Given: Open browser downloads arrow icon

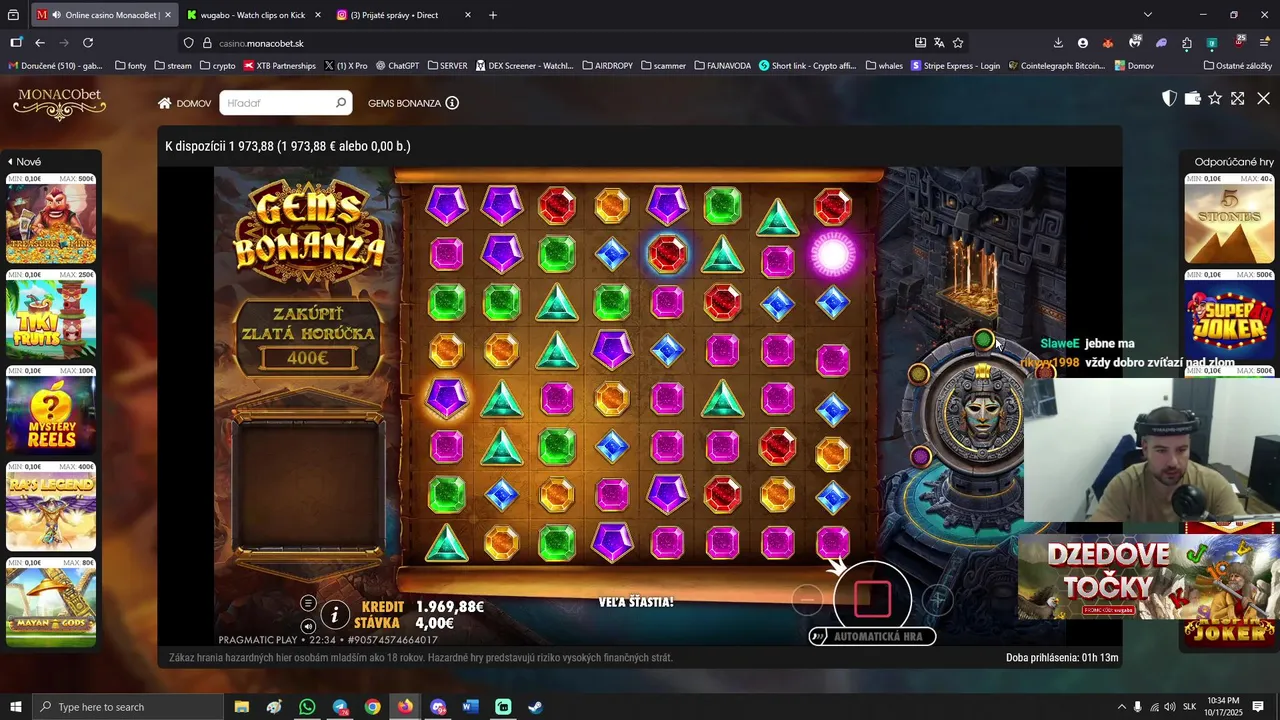Looking at the screenshot, I should coord(1058,43).
